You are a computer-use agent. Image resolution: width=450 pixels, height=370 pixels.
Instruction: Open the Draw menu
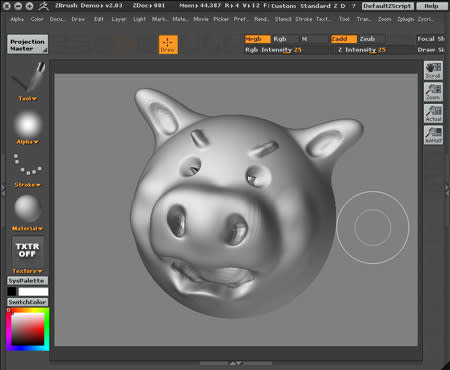pyautogui.click(x=78, y=19)
